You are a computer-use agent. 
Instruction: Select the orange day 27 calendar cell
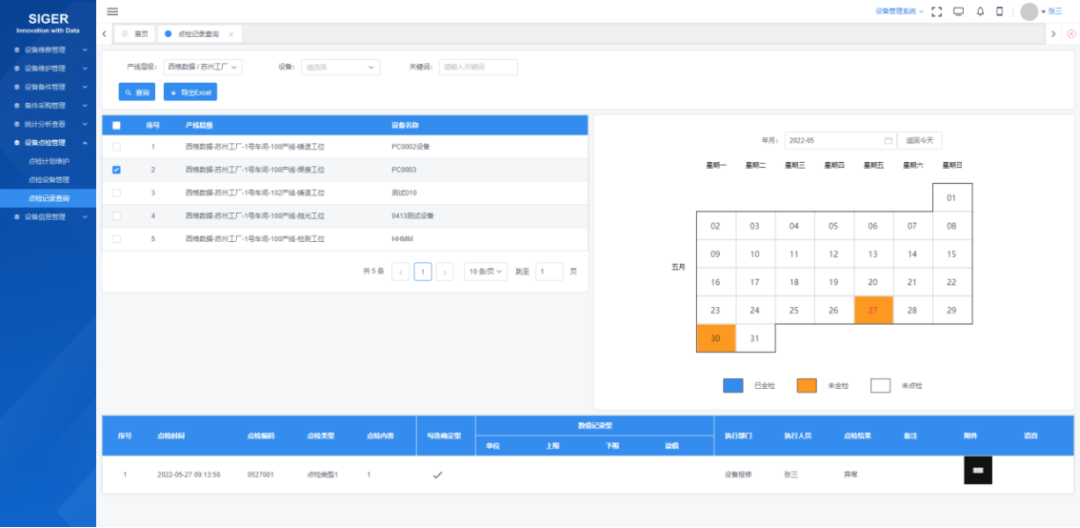point(873,310)
